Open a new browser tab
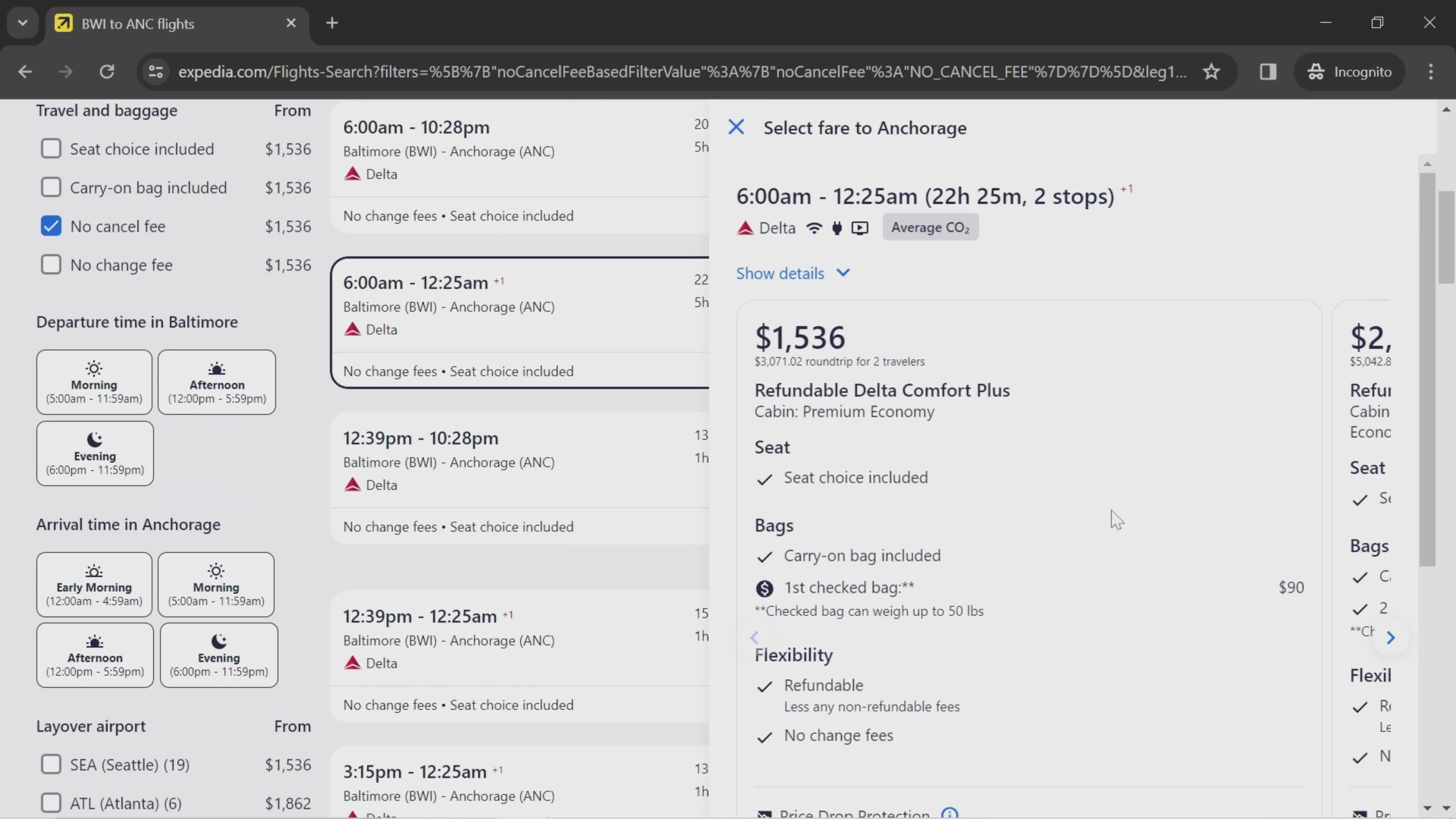This screenshot has height=819, width=1456. [x=332, y=23]
